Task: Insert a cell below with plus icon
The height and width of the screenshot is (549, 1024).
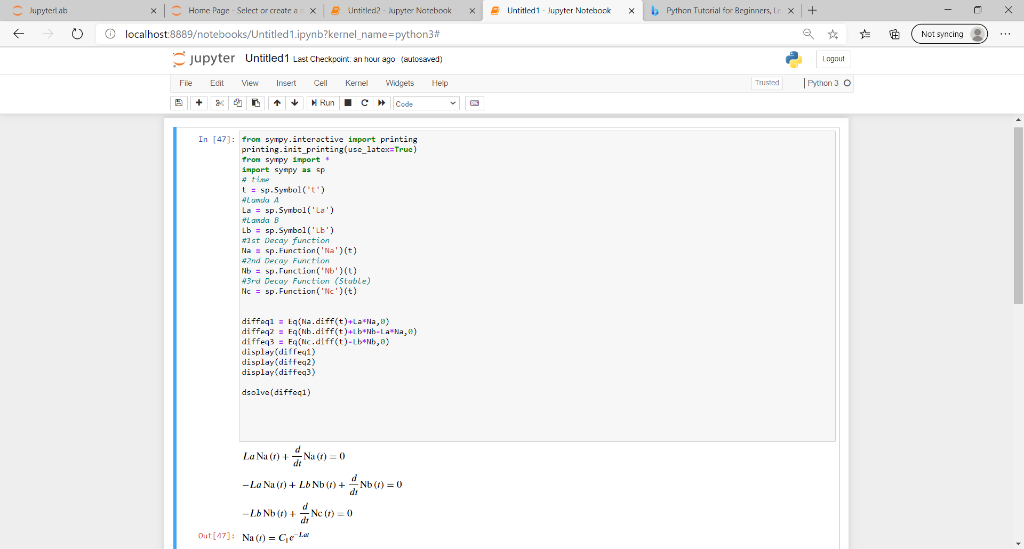Action: pos(199,103)
